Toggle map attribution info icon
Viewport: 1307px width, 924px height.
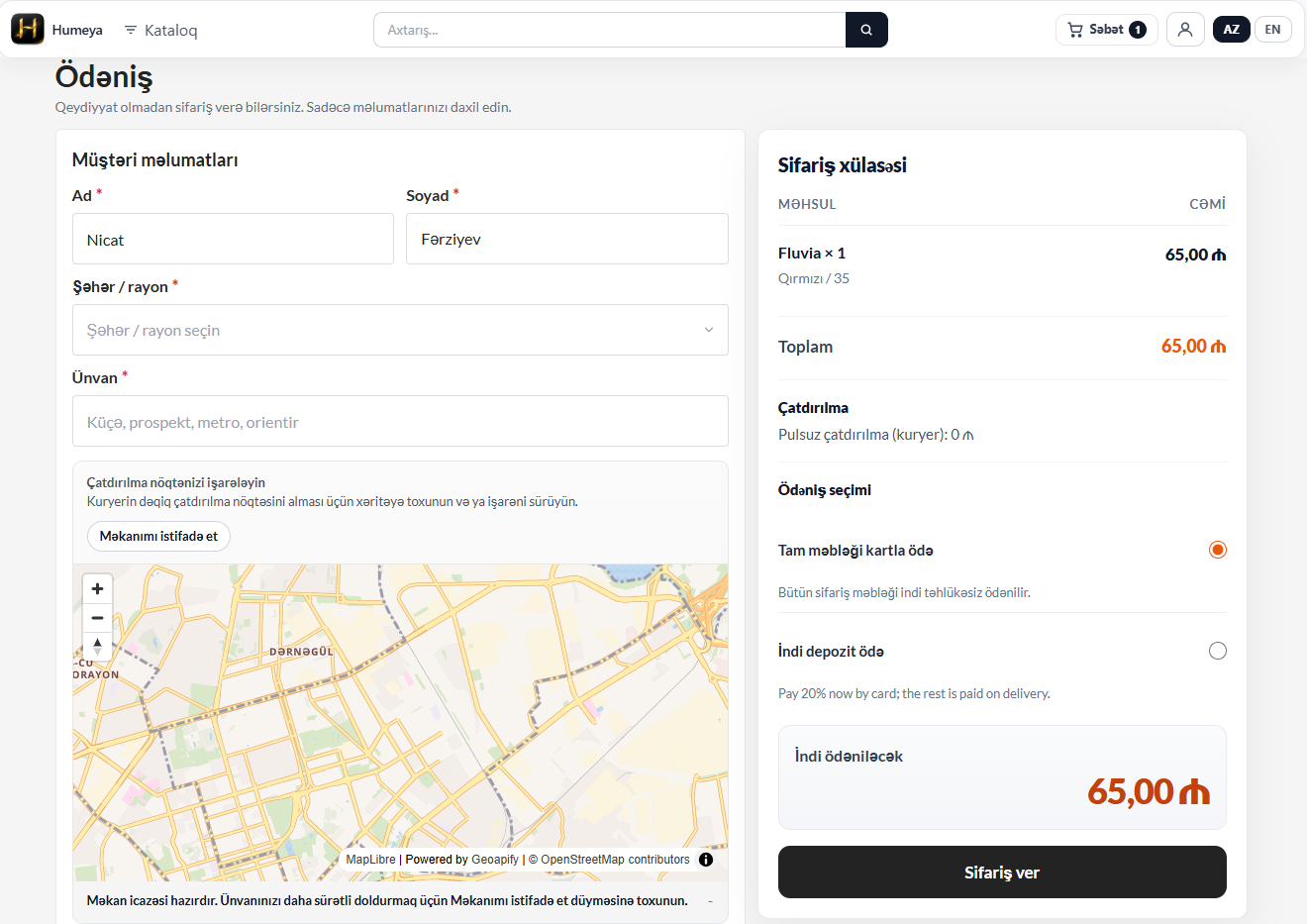tap(706, 860)
